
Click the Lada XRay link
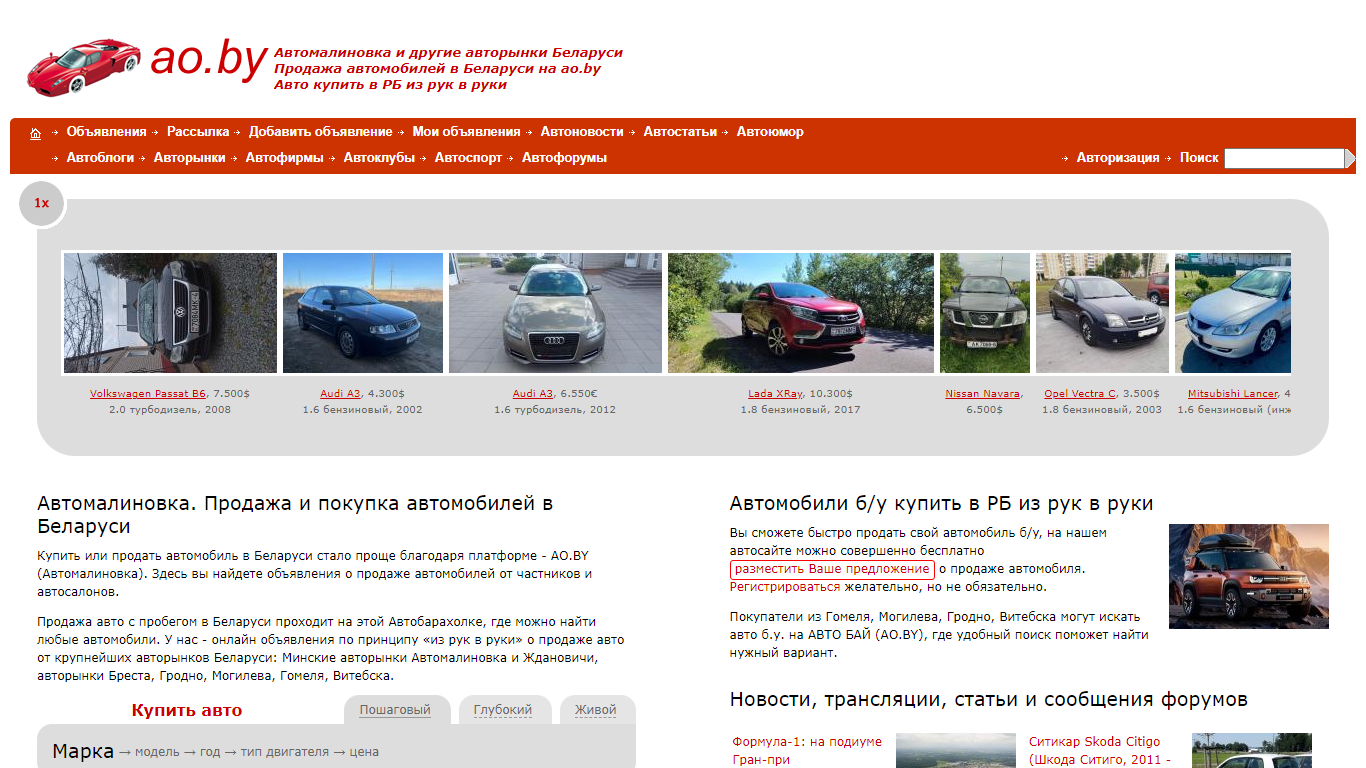(775, 394)
